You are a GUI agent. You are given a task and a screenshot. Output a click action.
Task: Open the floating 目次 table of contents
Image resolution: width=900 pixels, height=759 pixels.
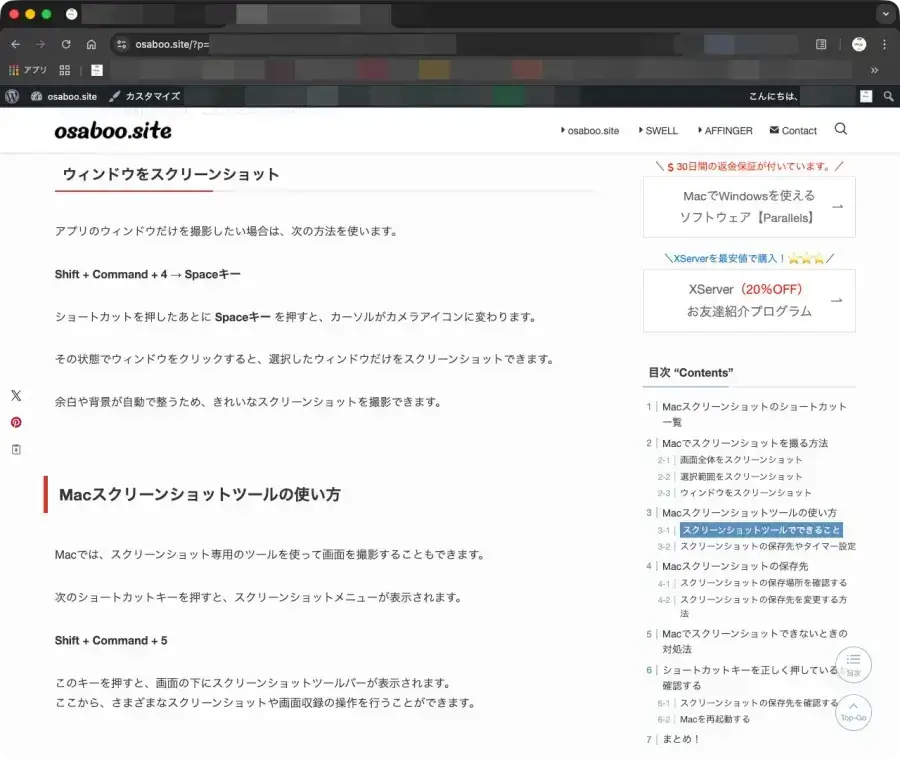pos(853,664)
